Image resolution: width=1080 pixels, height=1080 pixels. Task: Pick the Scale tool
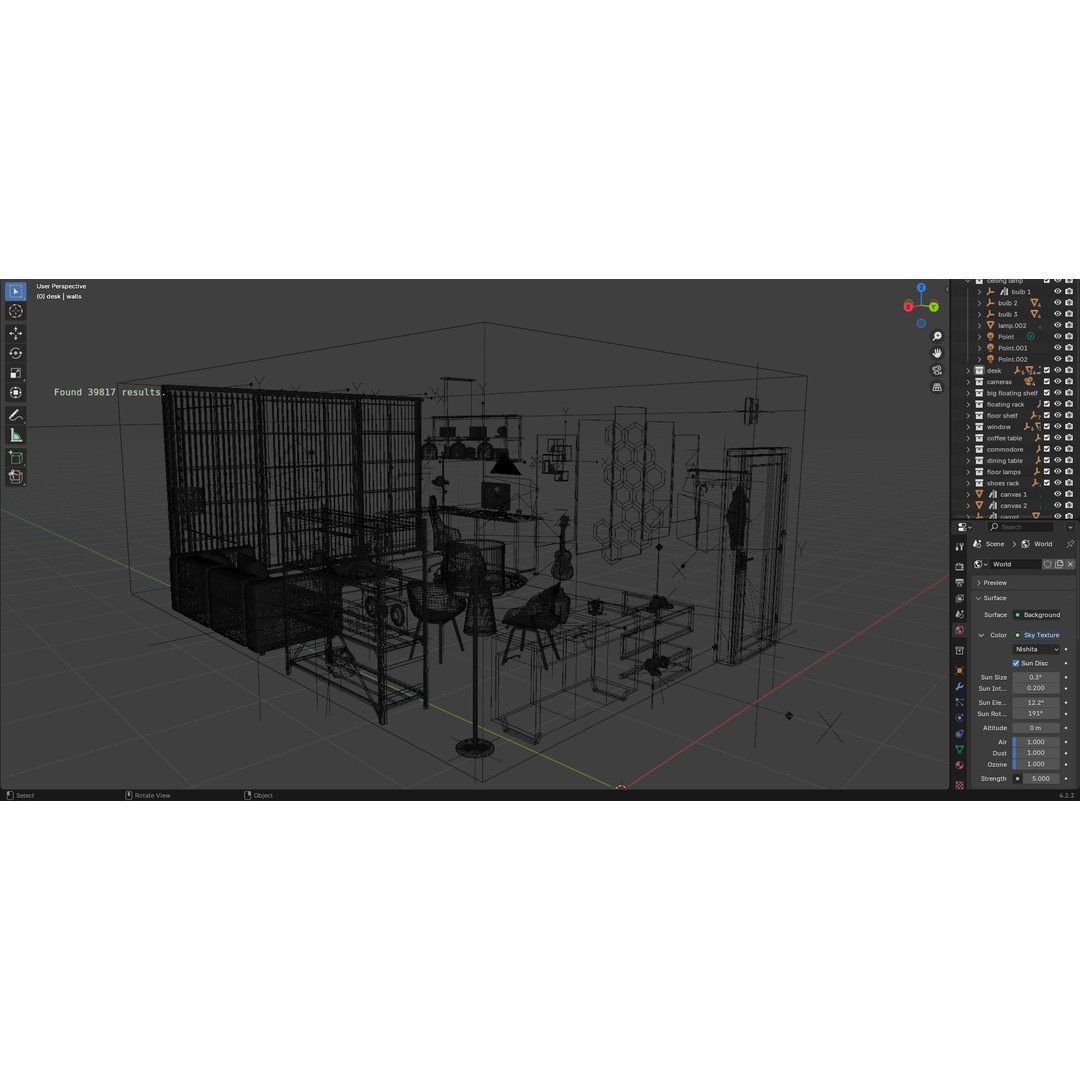(16, 373)
